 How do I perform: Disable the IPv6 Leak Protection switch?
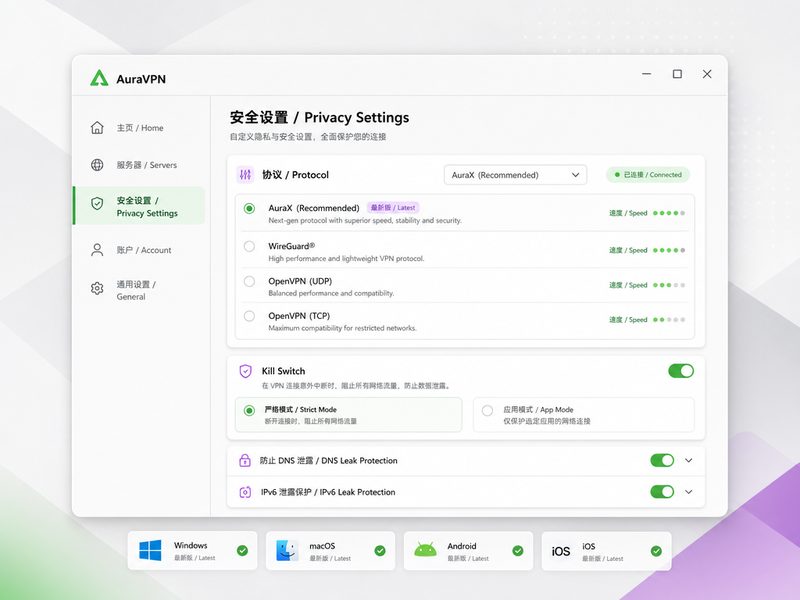click(x=662, y=492)
